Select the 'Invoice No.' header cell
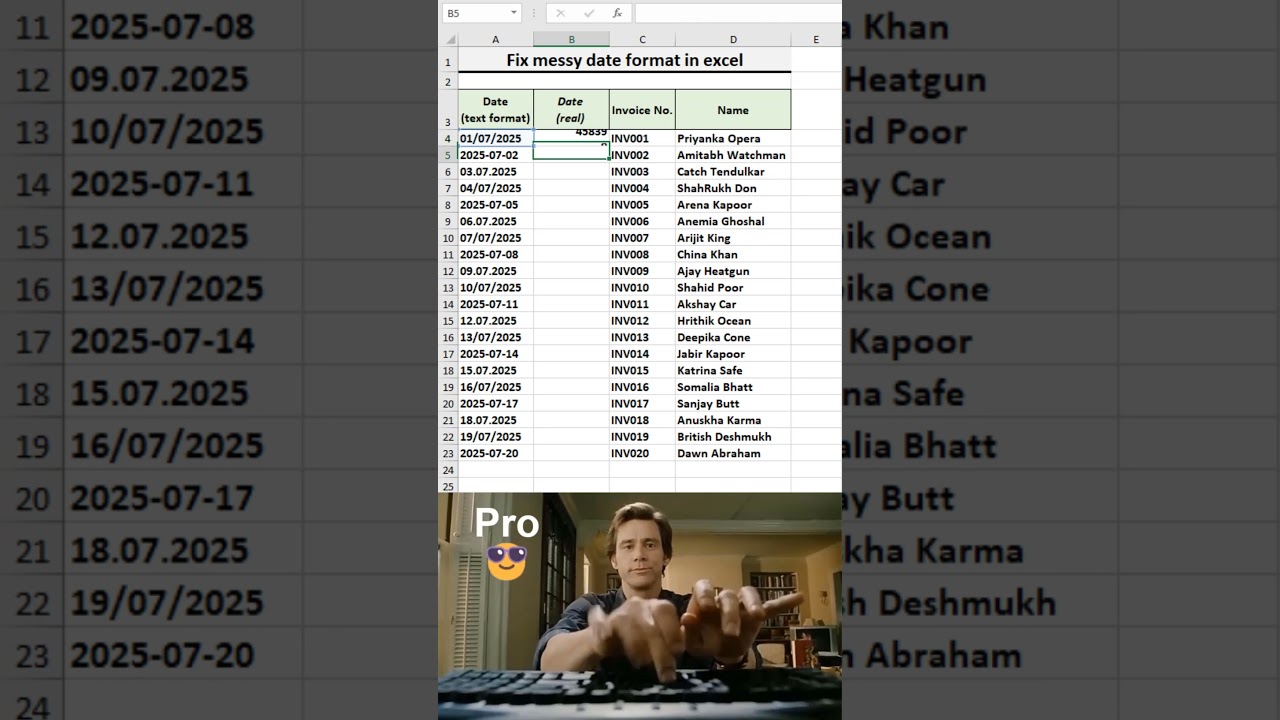 click(x=642, y=110)
